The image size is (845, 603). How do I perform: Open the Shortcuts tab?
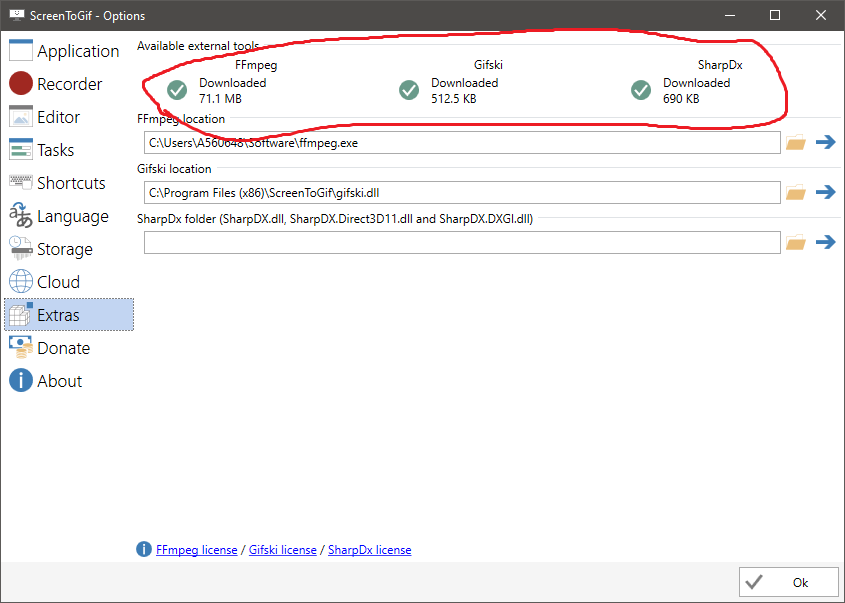pyautogui.click(x=71, y=183)
